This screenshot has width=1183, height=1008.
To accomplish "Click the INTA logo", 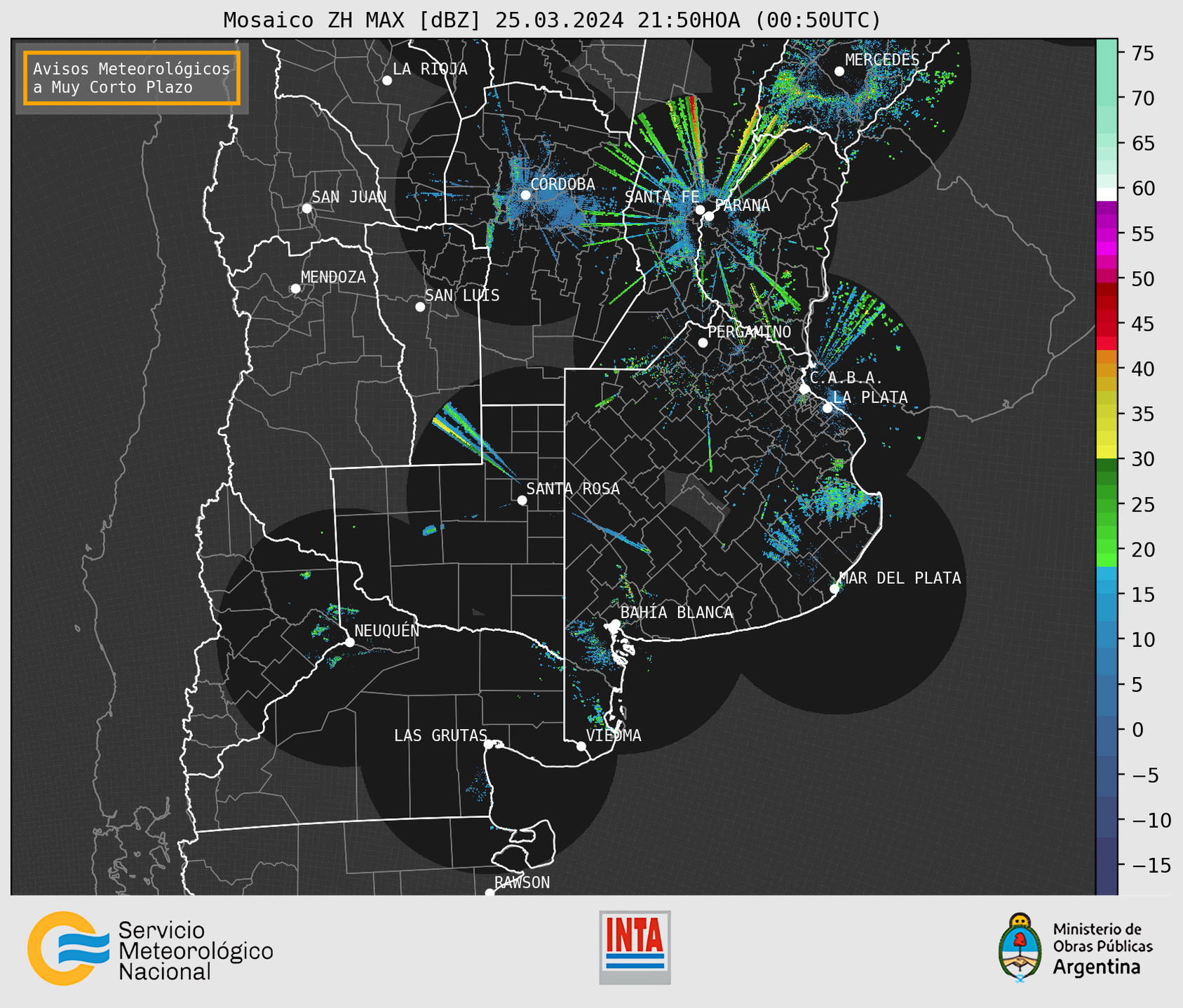I will 635,947.
